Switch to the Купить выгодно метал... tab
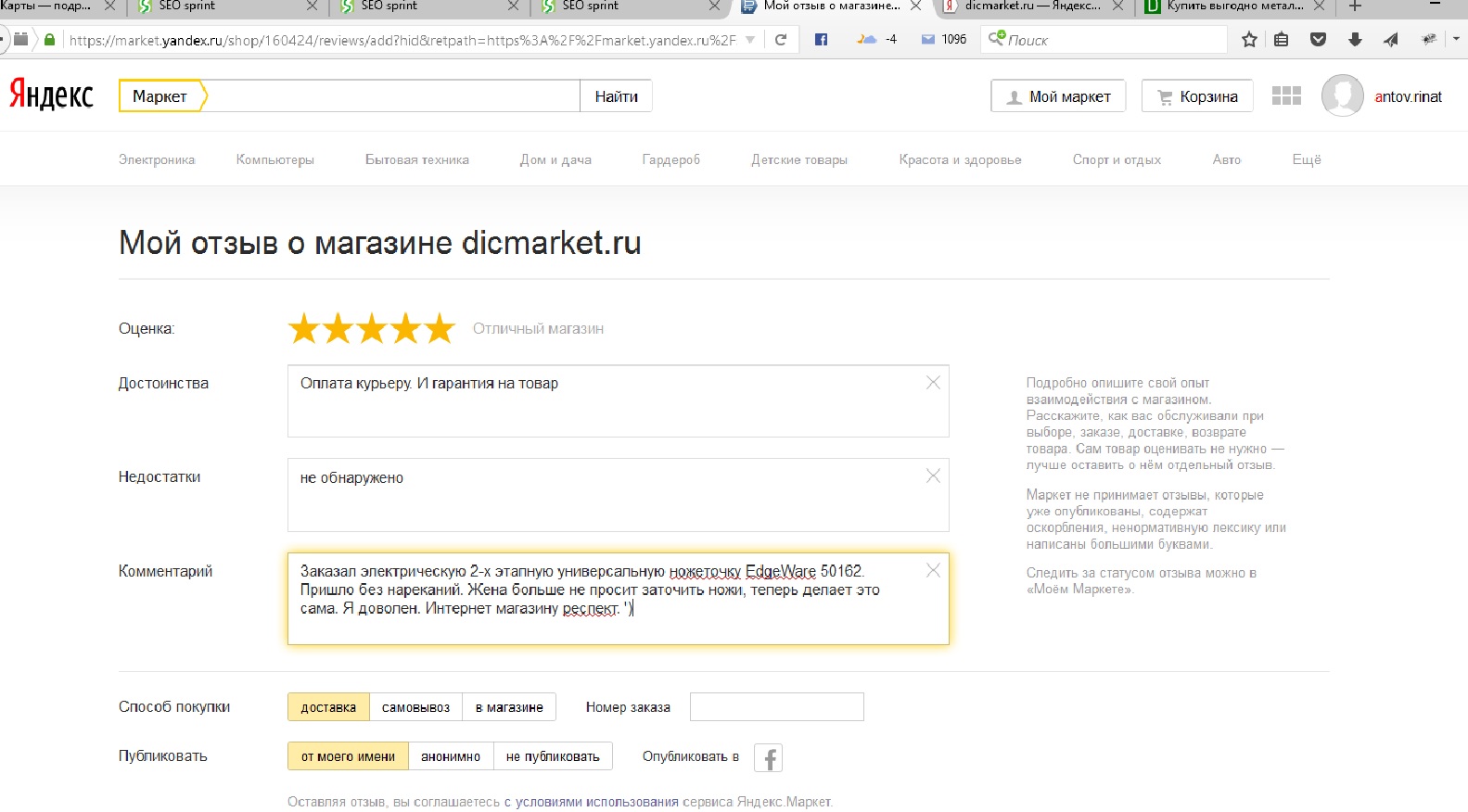1468x812 pixels. click(1233, 6)
